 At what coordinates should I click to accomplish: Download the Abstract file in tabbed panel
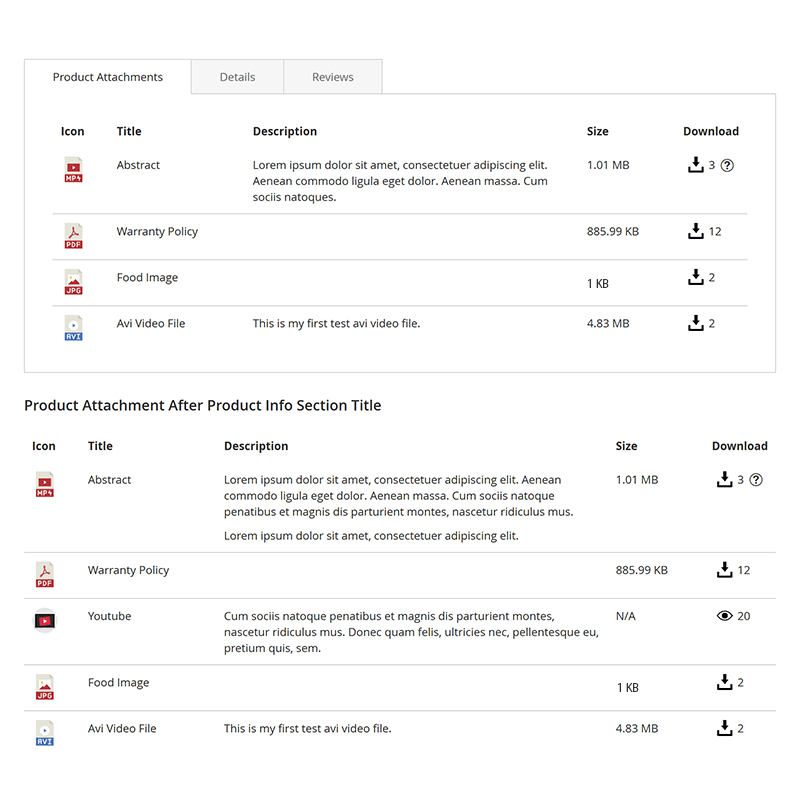696,165
